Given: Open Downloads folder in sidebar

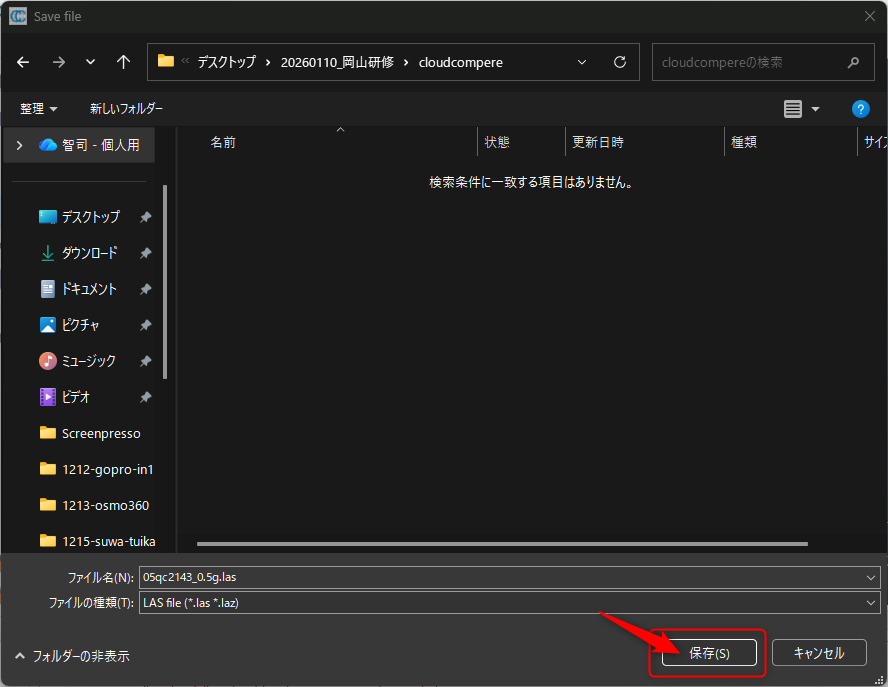Looking at the screenshot, I should point(89,253).
